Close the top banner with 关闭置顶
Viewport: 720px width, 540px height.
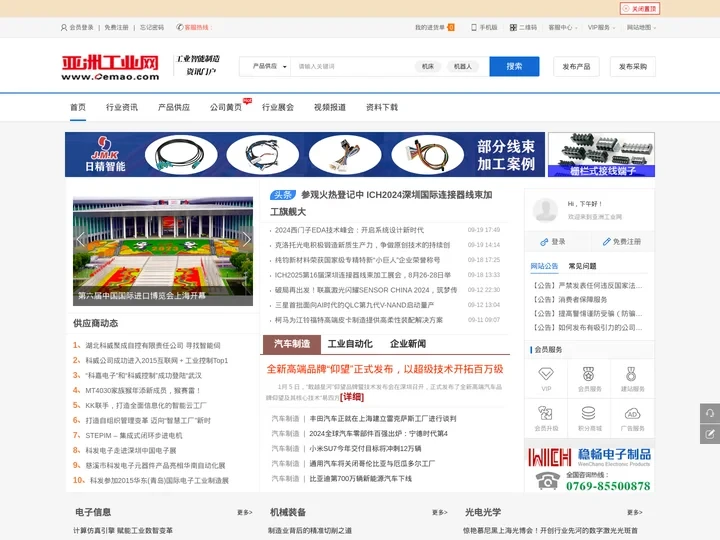tap(640, 9)
